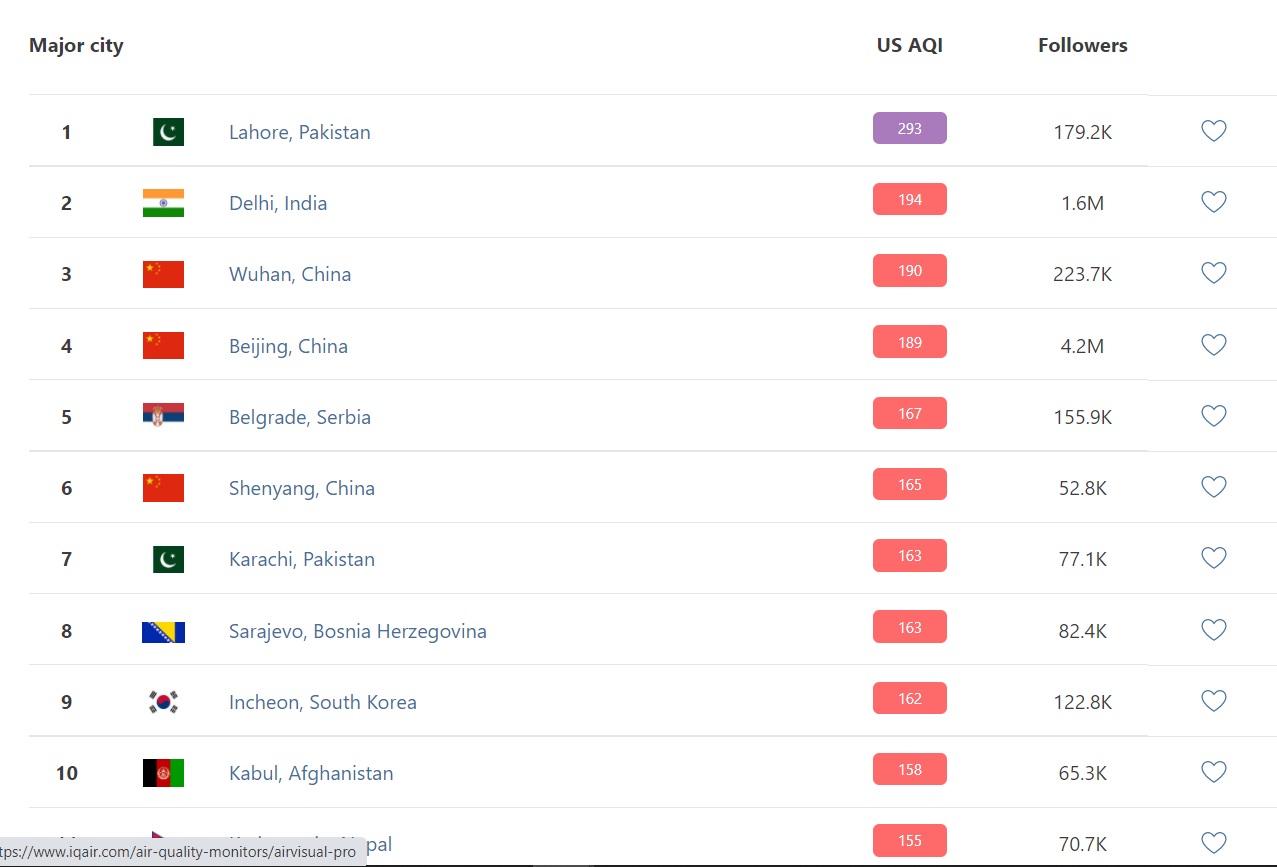The width and height of the screenshot is (1277, 867).
Task: Click the Afghanistan flag icon
Action: pyautogui.click(x=163, y=773)
